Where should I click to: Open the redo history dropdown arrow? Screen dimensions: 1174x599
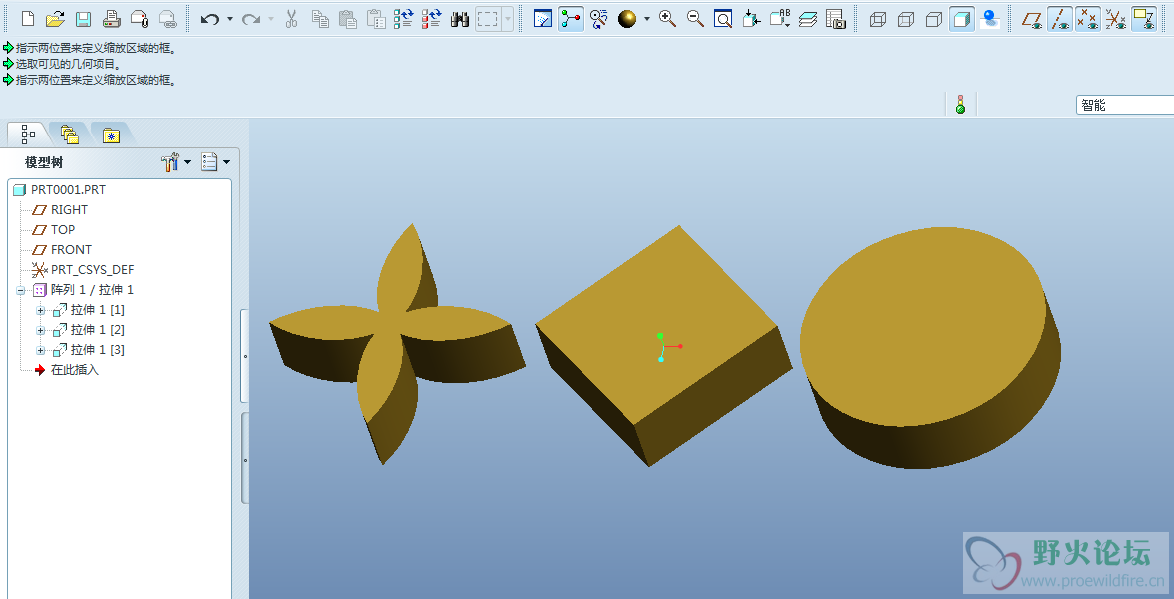[270, 19]
